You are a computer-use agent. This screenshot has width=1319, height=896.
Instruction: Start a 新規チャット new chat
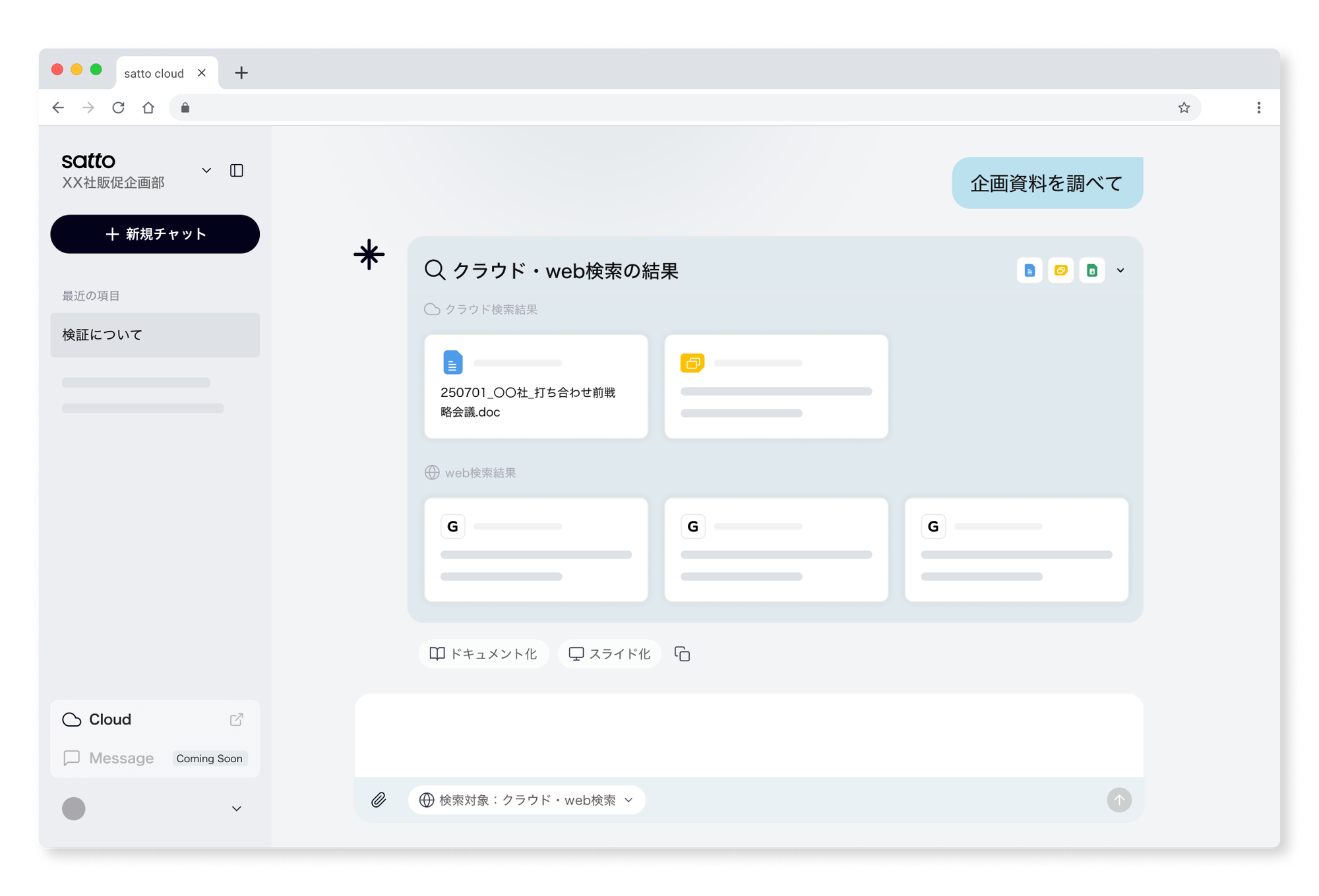155,234
